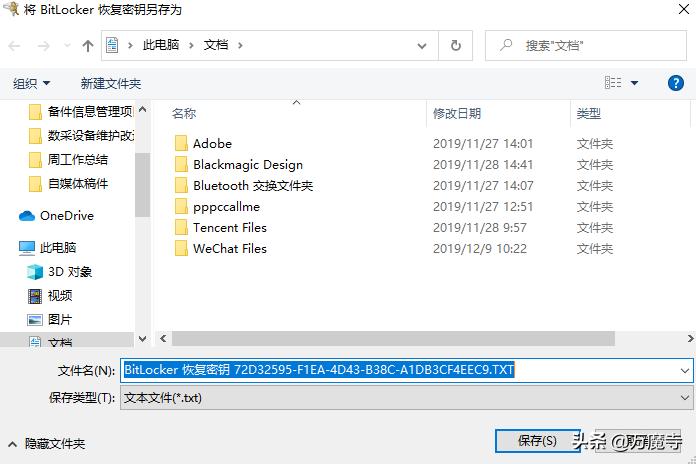Click the 此电脑 monitor icon in sidebar
Viewport: 696px width, 464px height.
[27, 248]
